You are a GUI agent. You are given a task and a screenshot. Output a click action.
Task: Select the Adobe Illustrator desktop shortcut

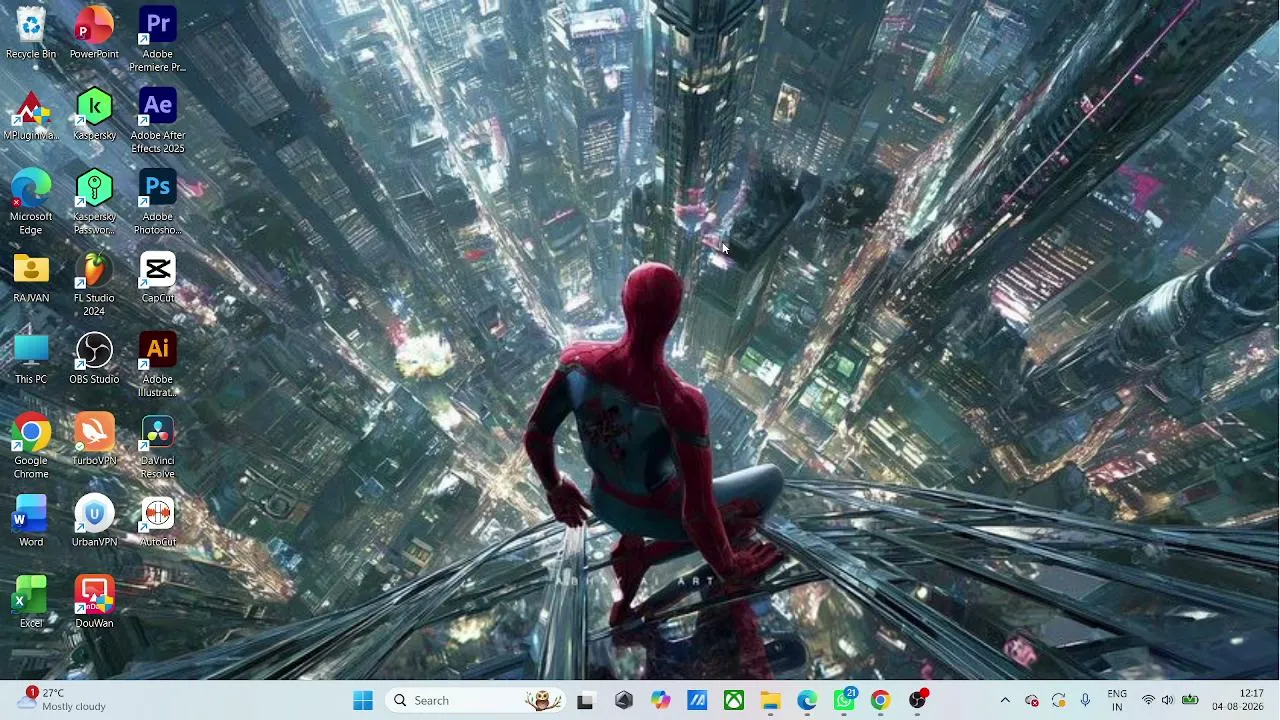tap(157, 365)
